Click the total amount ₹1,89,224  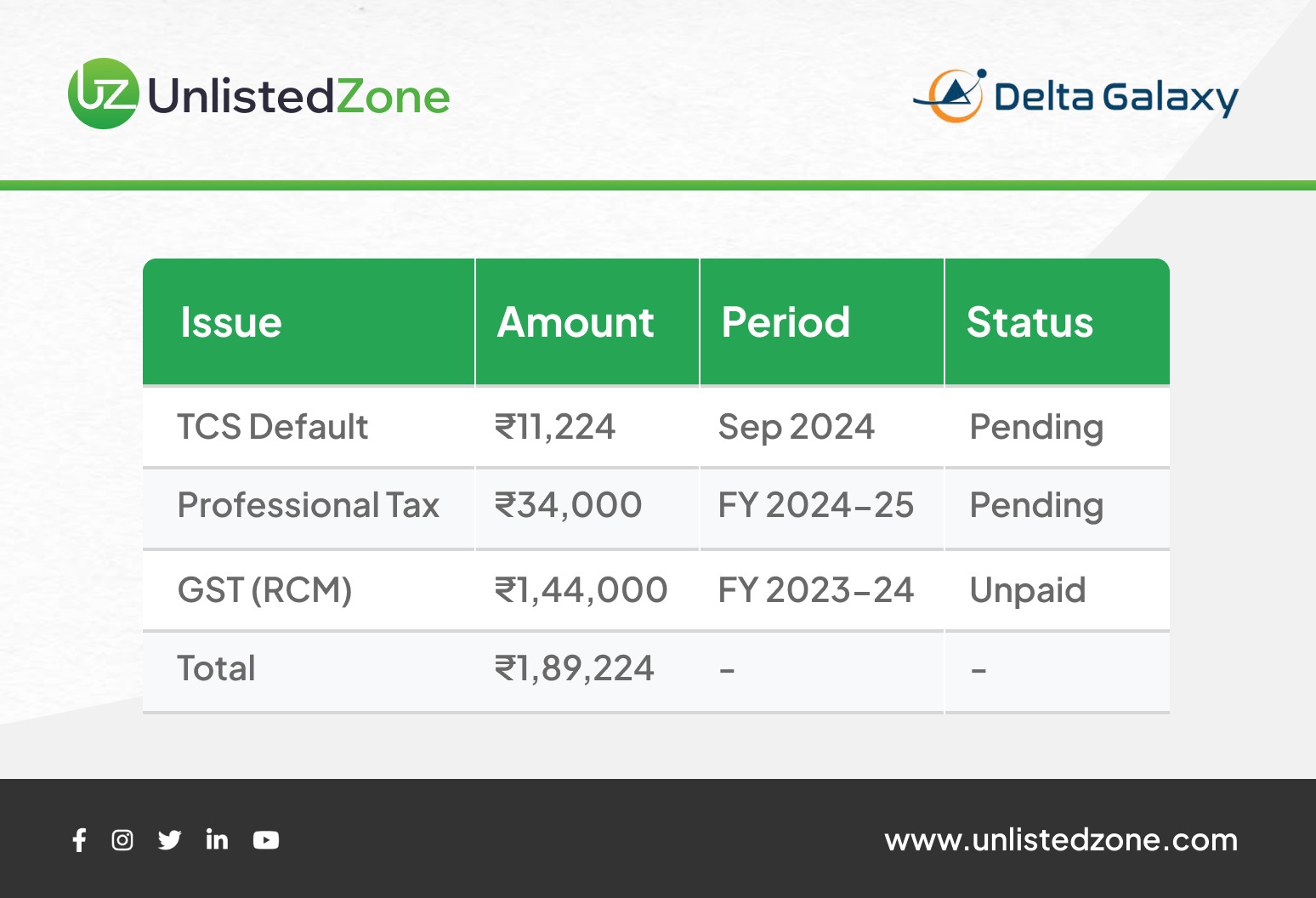coord(575,668)
